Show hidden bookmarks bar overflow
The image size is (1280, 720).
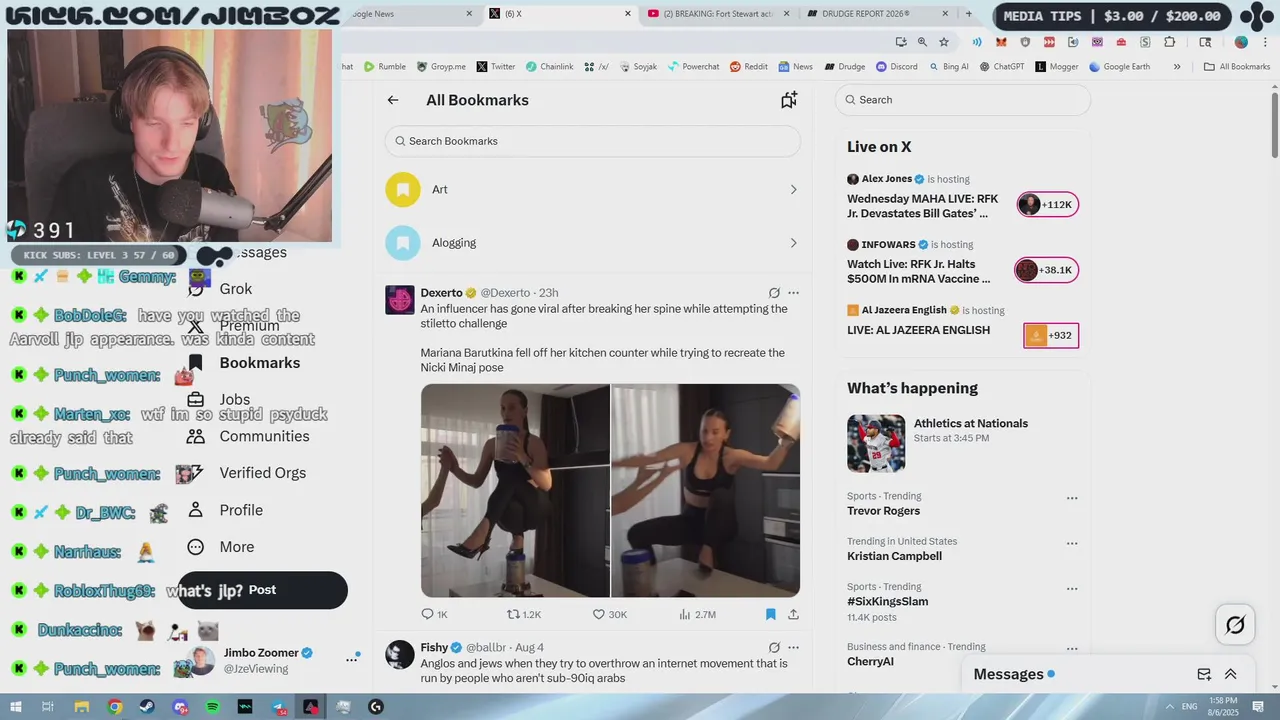tap(1177, 67)
